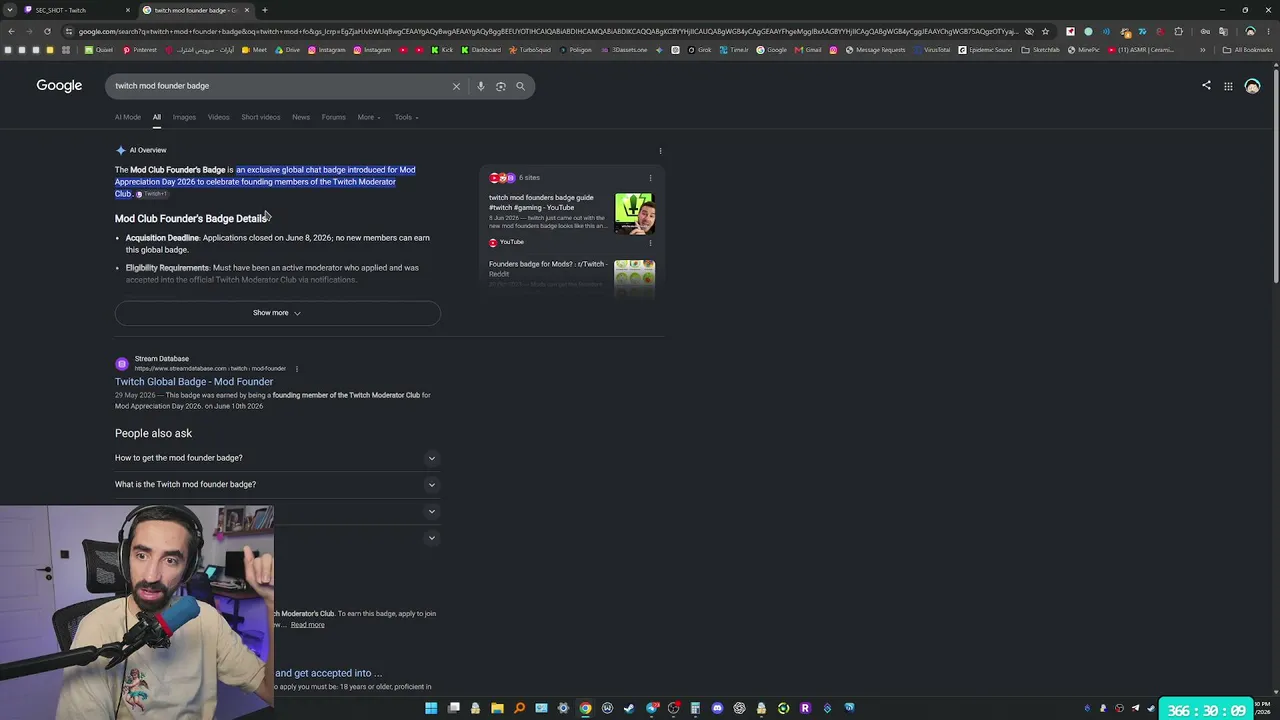Click the Google search input field
This screenshot has height=720, width=1280.
(280, 86)
